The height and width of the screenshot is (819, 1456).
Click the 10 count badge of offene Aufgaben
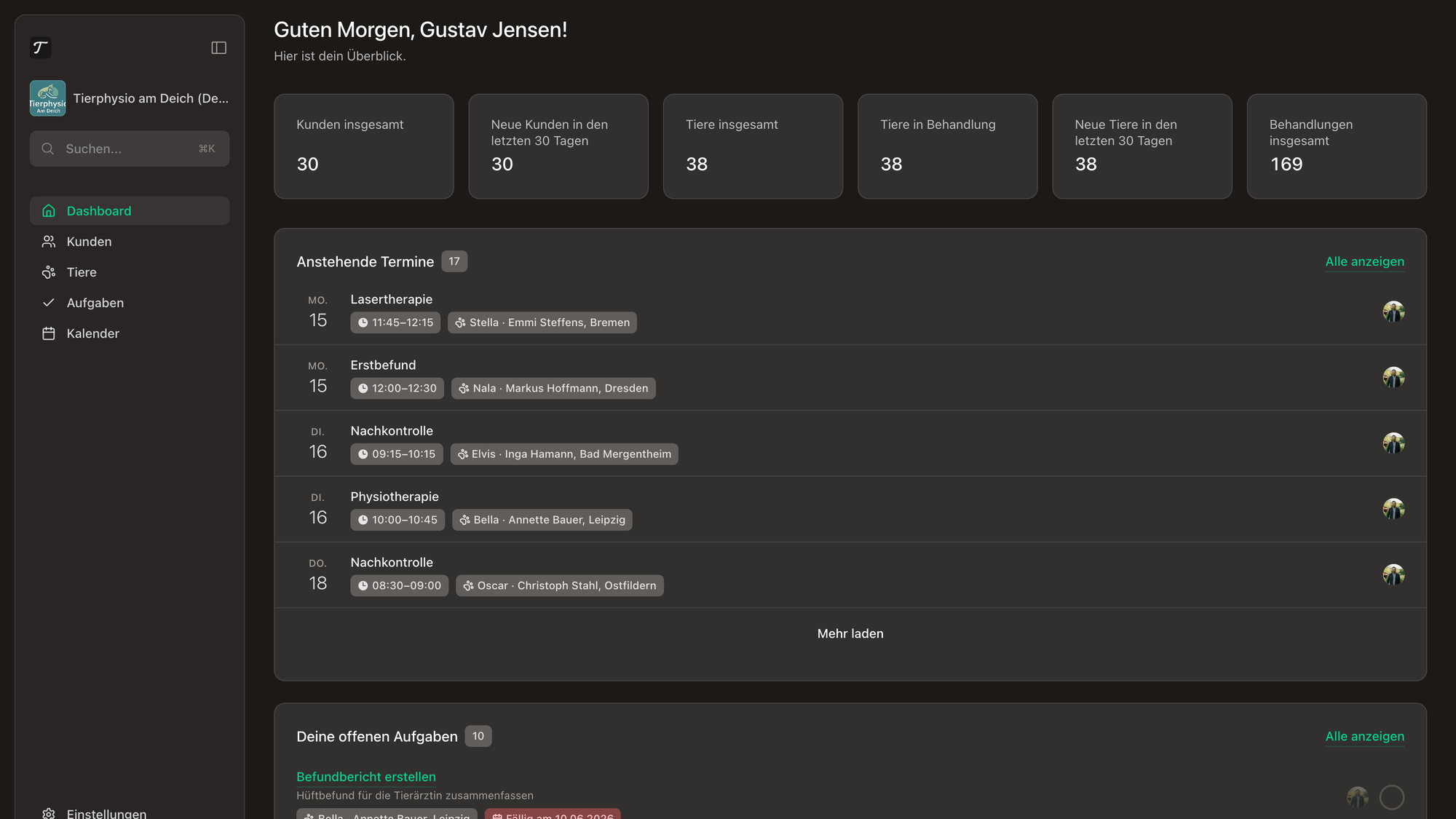478,736
